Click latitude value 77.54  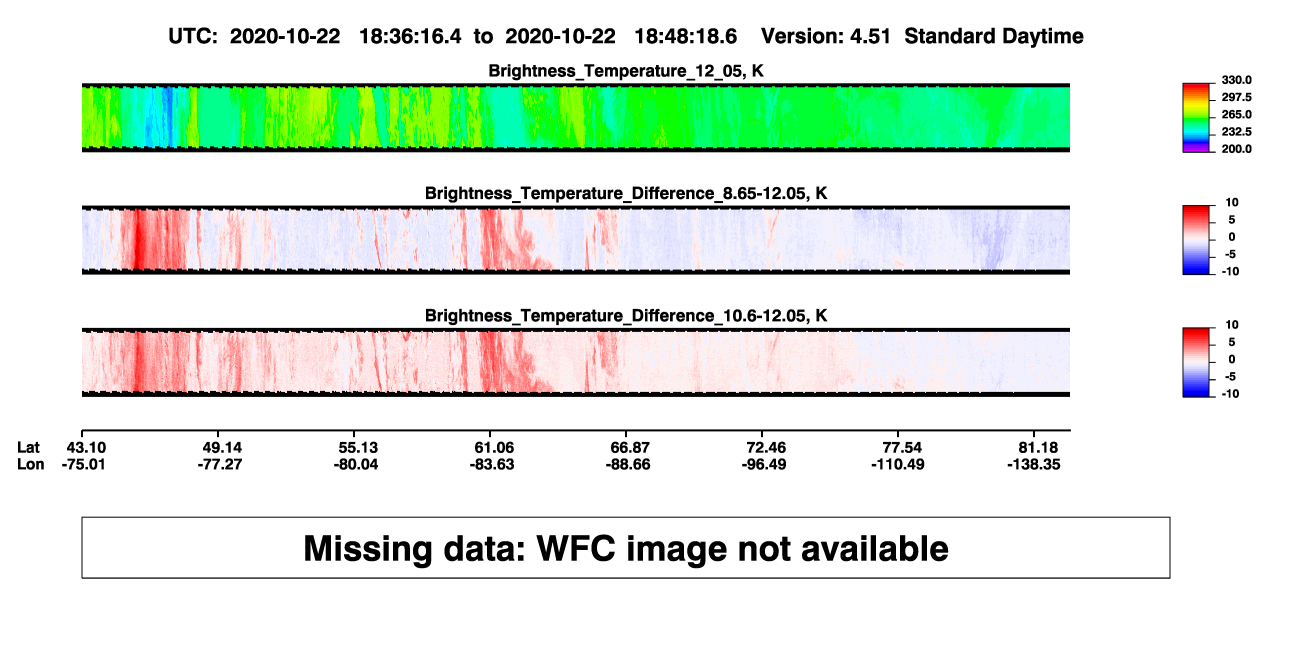tap(901, 447)
